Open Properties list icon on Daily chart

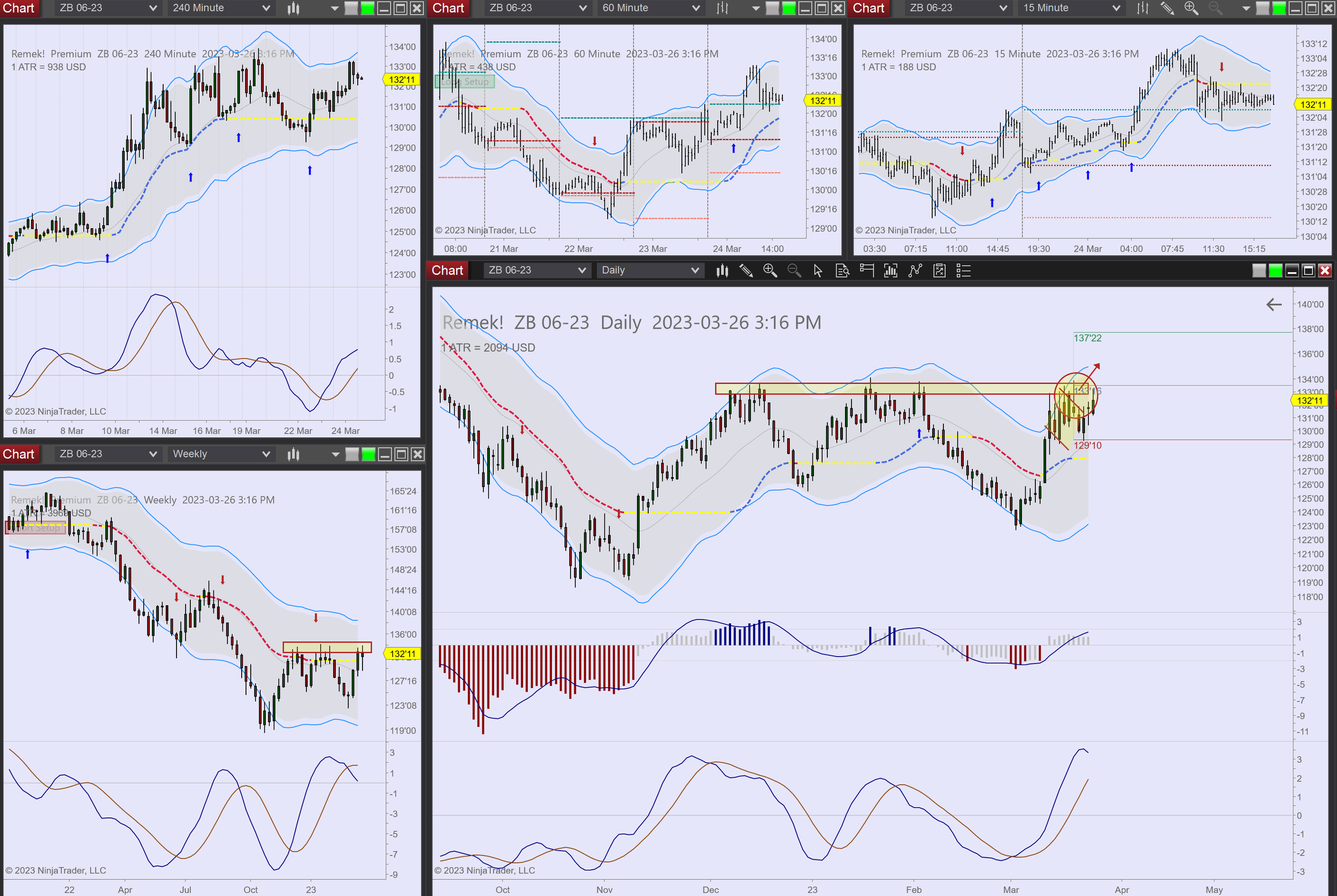[x=964, y=271]
